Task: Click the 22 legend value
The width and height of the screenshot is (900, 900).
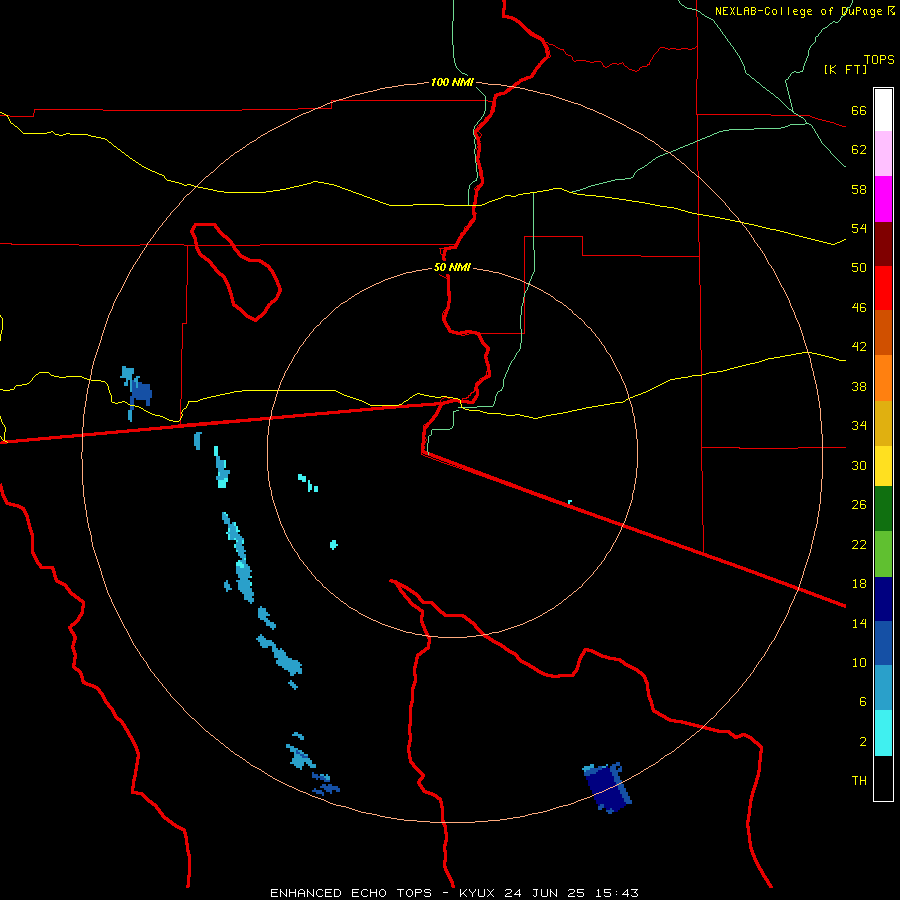Action: [859, 544]
